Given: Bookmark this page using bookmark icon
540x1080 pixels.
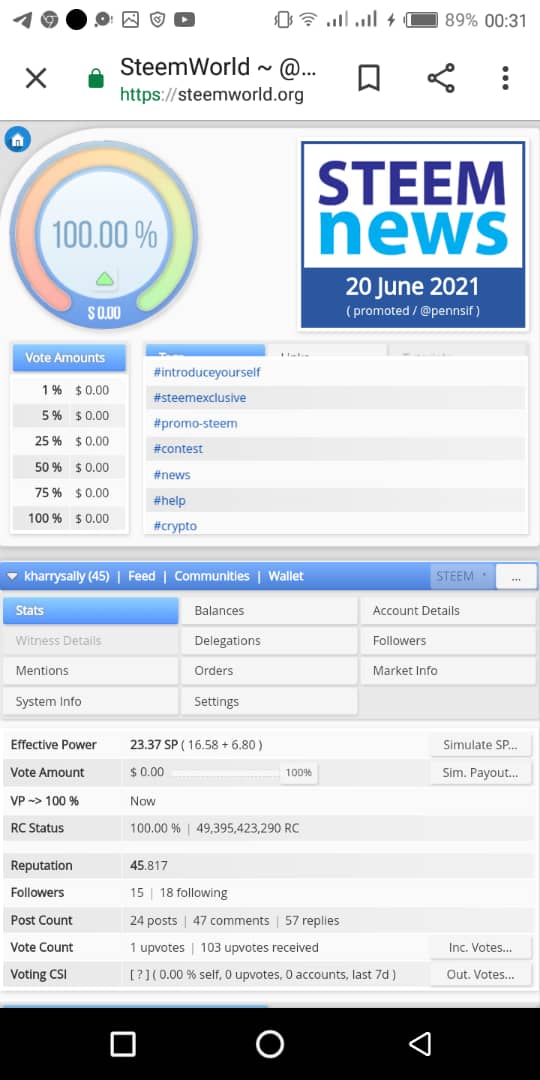Looking at the screenshot, I should coord(369,78).
